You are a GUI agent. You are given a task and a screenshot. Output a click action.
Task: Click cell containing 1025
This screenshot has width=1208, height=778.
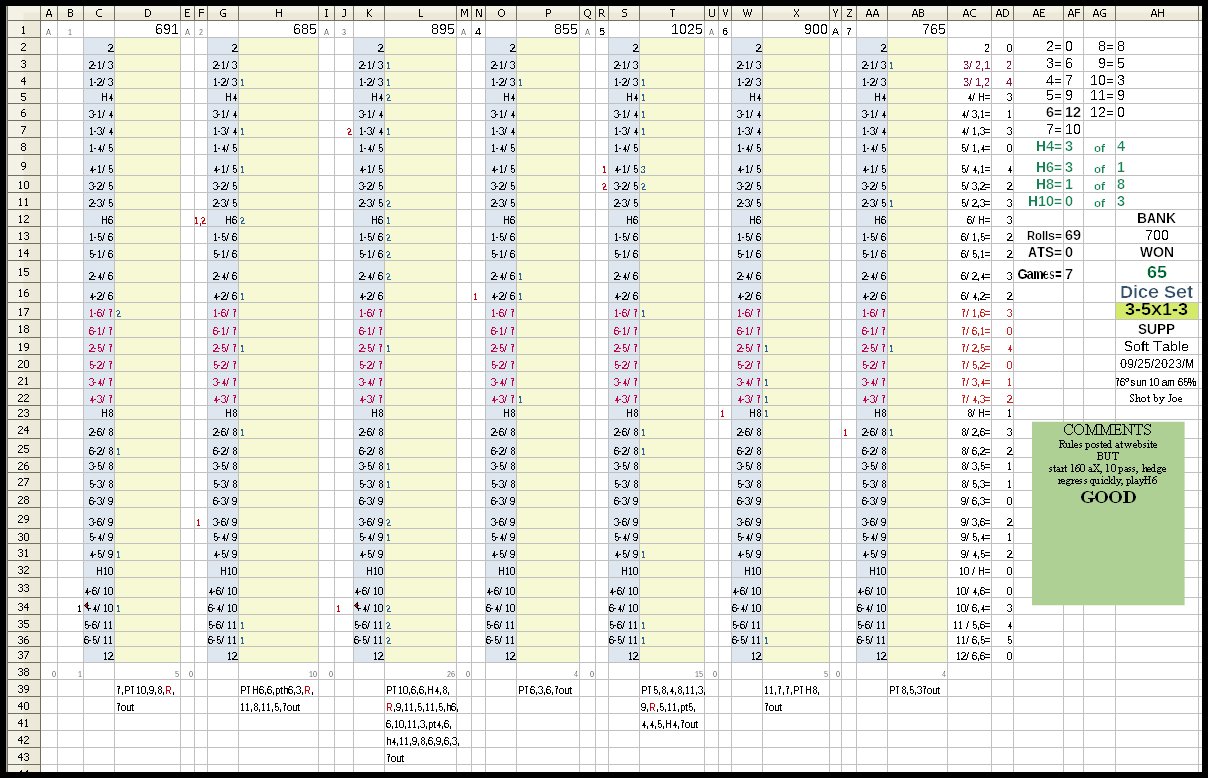point(671,30)
